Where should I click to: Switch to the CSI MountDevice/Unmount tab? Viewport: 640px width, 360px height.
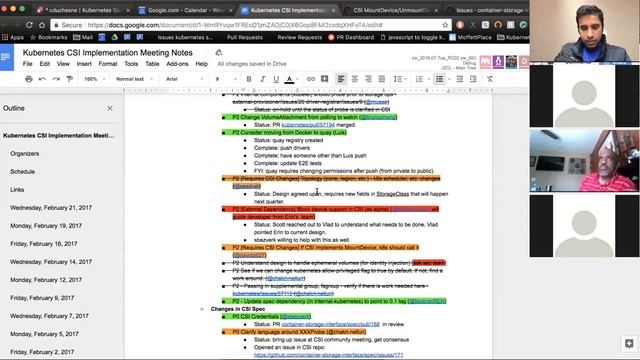tap(391, 10)
